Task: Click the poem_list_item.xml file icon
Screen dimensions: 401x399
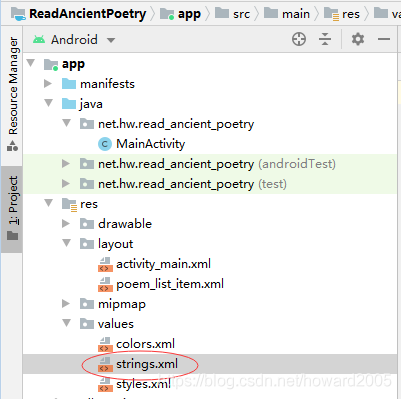Action: [x=105, y=284]
